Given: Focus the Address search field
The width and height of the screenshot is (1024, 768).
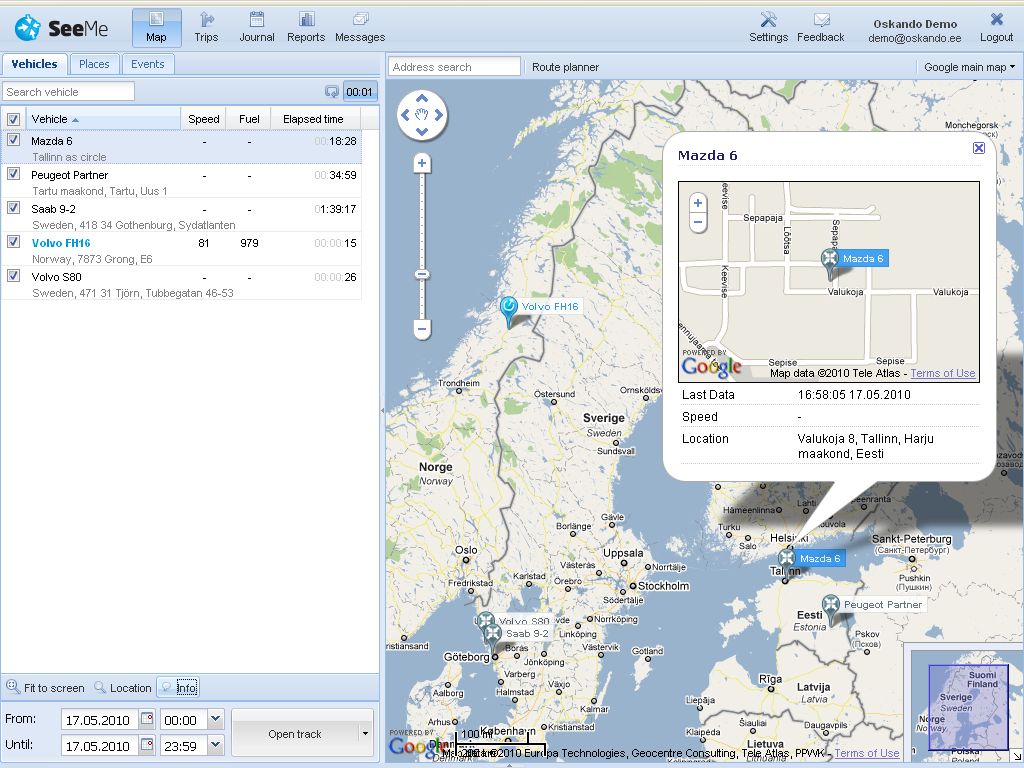Looking at the screenshot, I should pos(455,67).
